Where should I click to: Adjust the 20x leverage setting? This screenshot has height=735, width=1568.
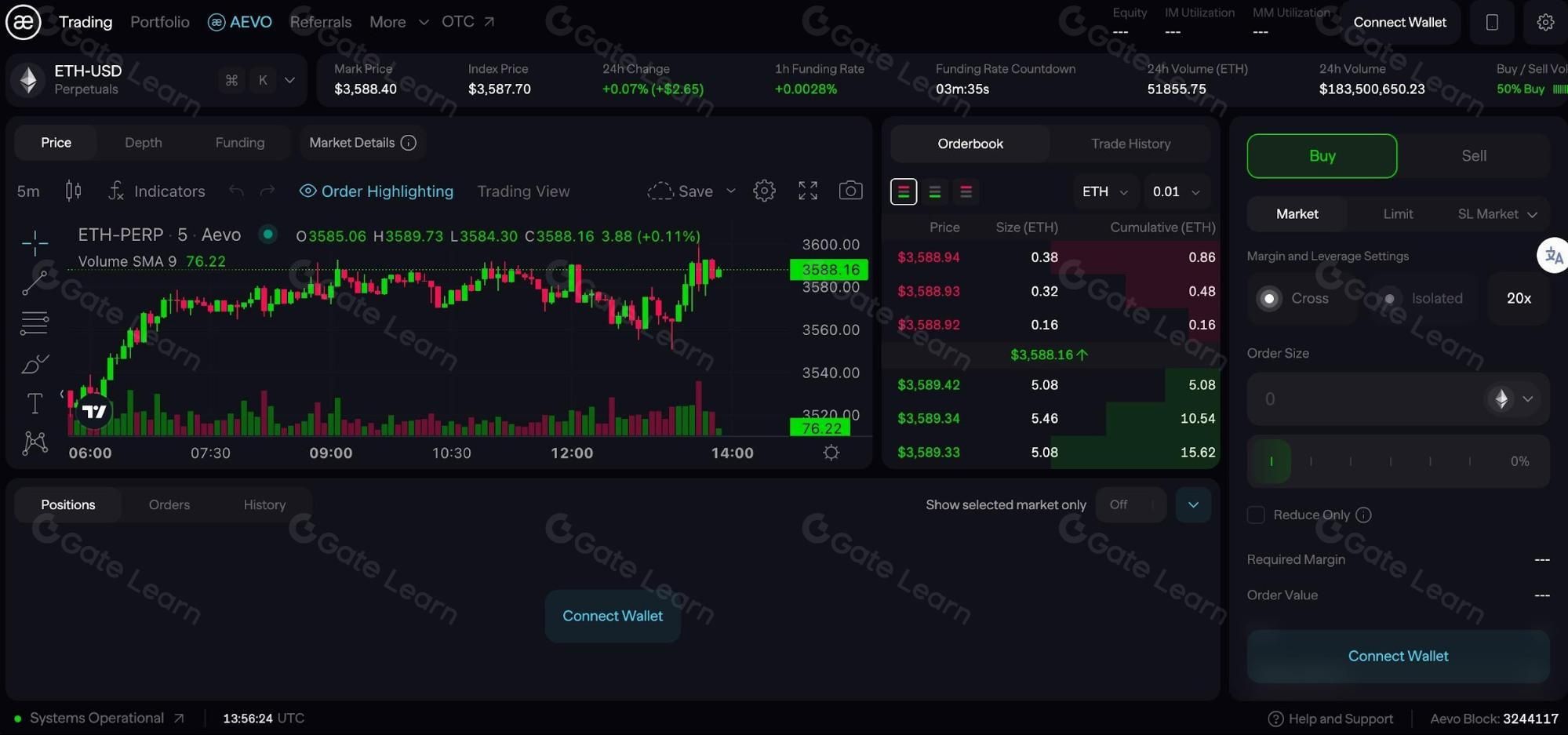(1519, 298)
